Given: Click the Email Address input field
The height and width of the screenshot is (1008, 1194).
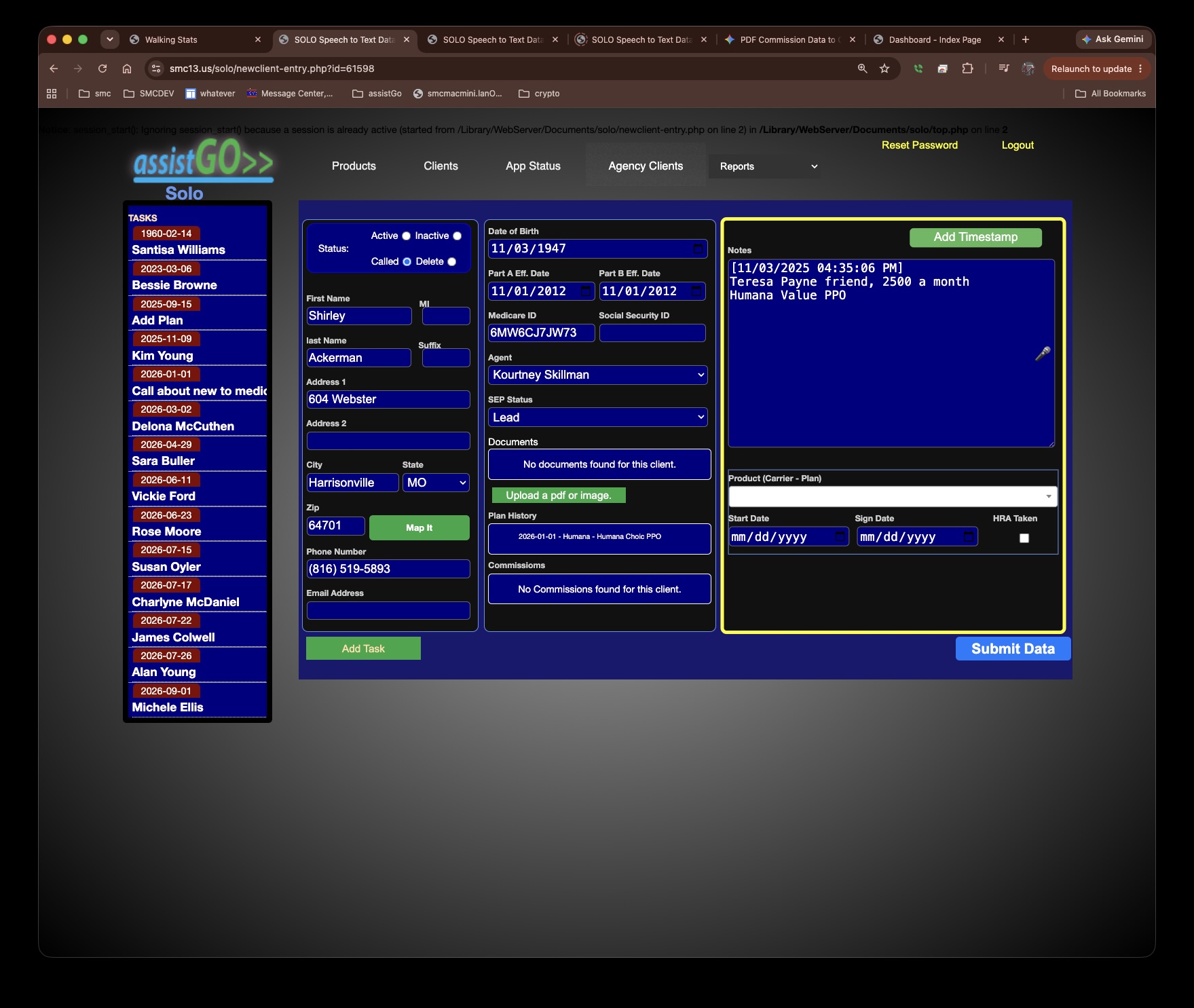Looking at the screenshot, I should click(x=388, y=611).
